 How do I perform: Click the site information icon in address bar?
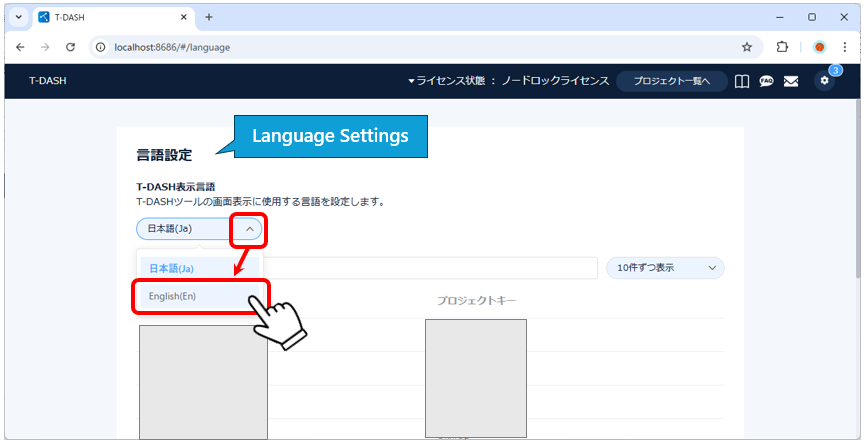coord(100,47)
